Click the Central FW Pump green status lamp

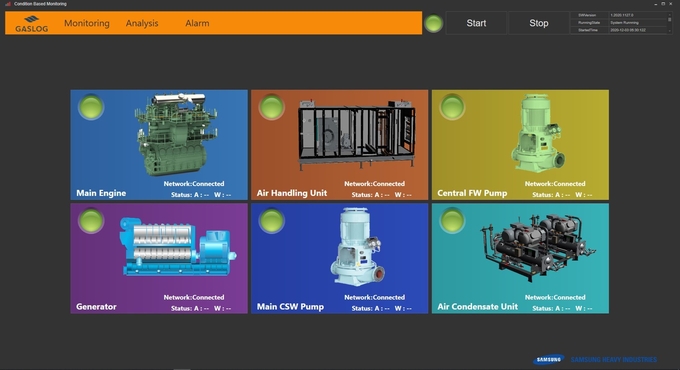pyautogui.click(x=452, y=107)
